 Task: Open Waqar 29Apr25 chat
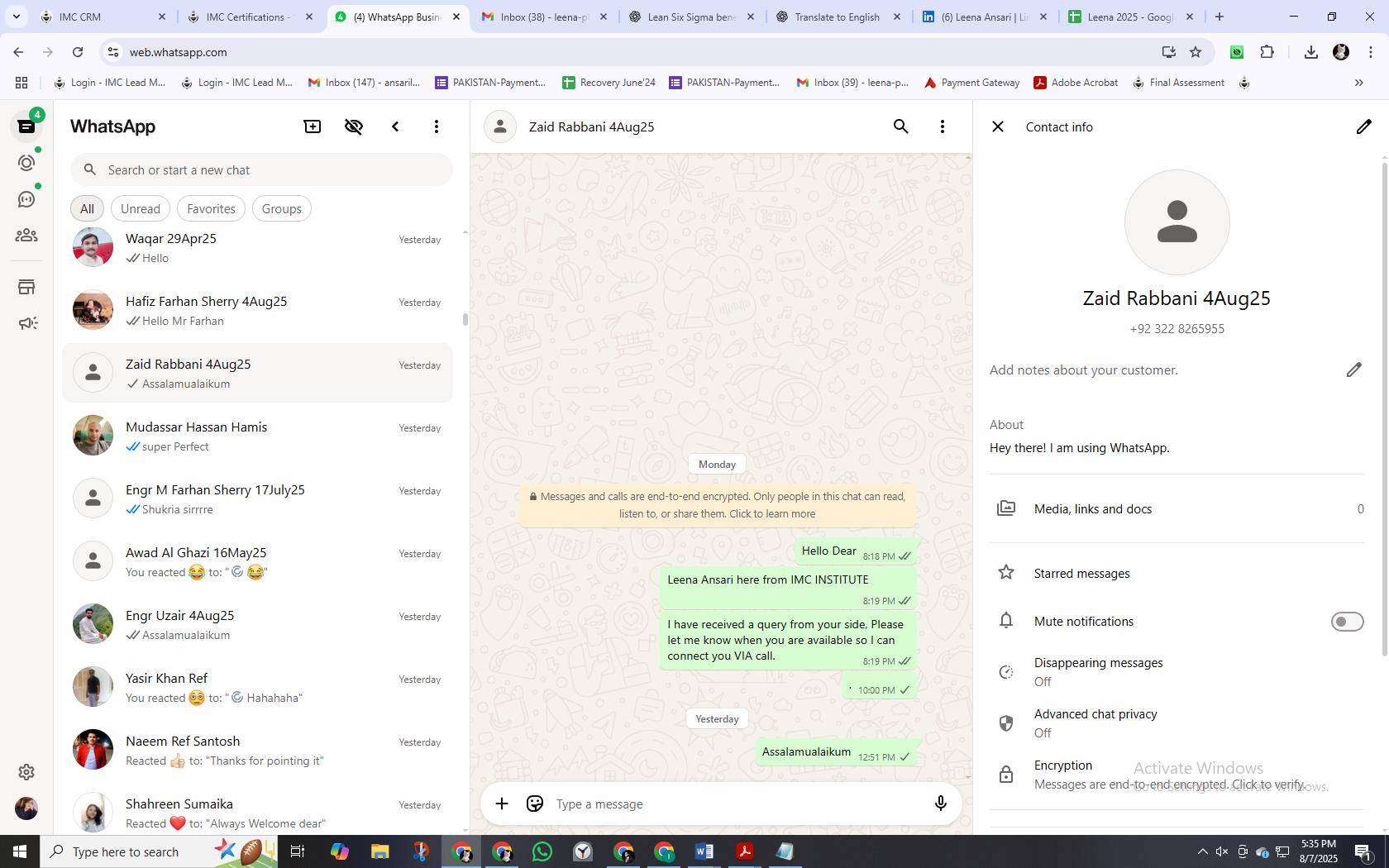point(257,247)
